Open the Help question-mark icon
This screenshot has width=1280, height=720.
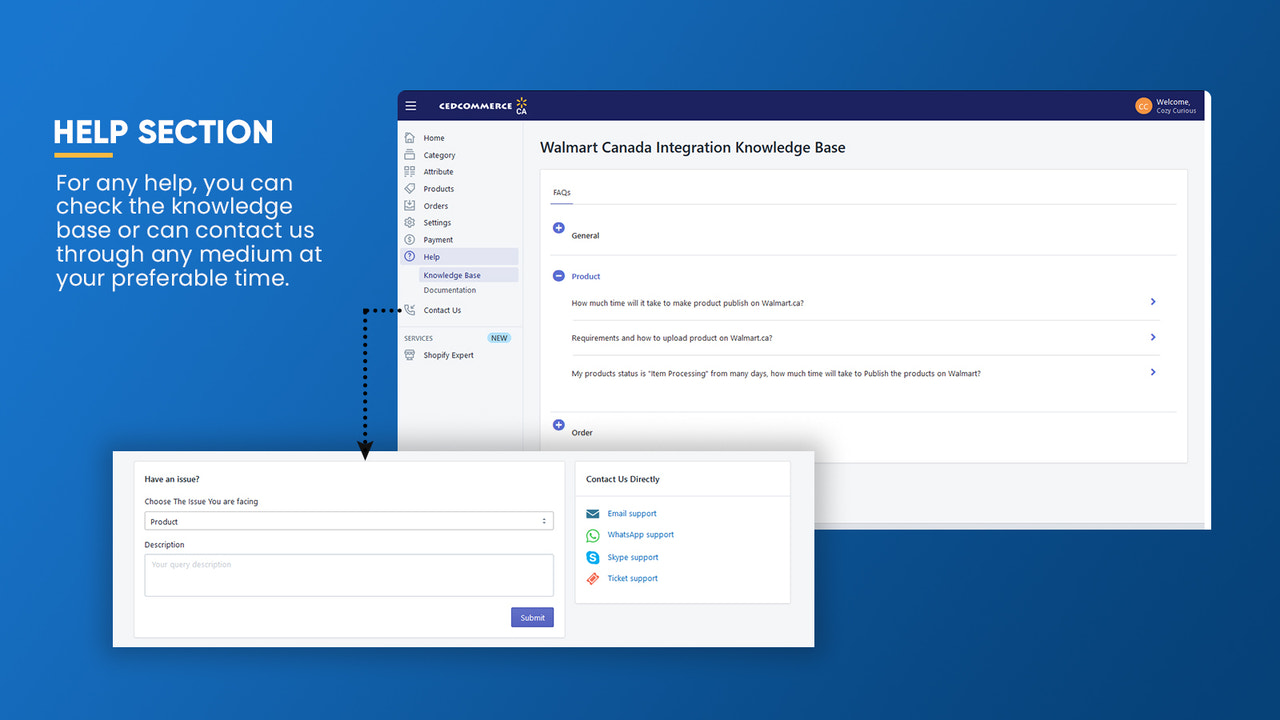411,256
